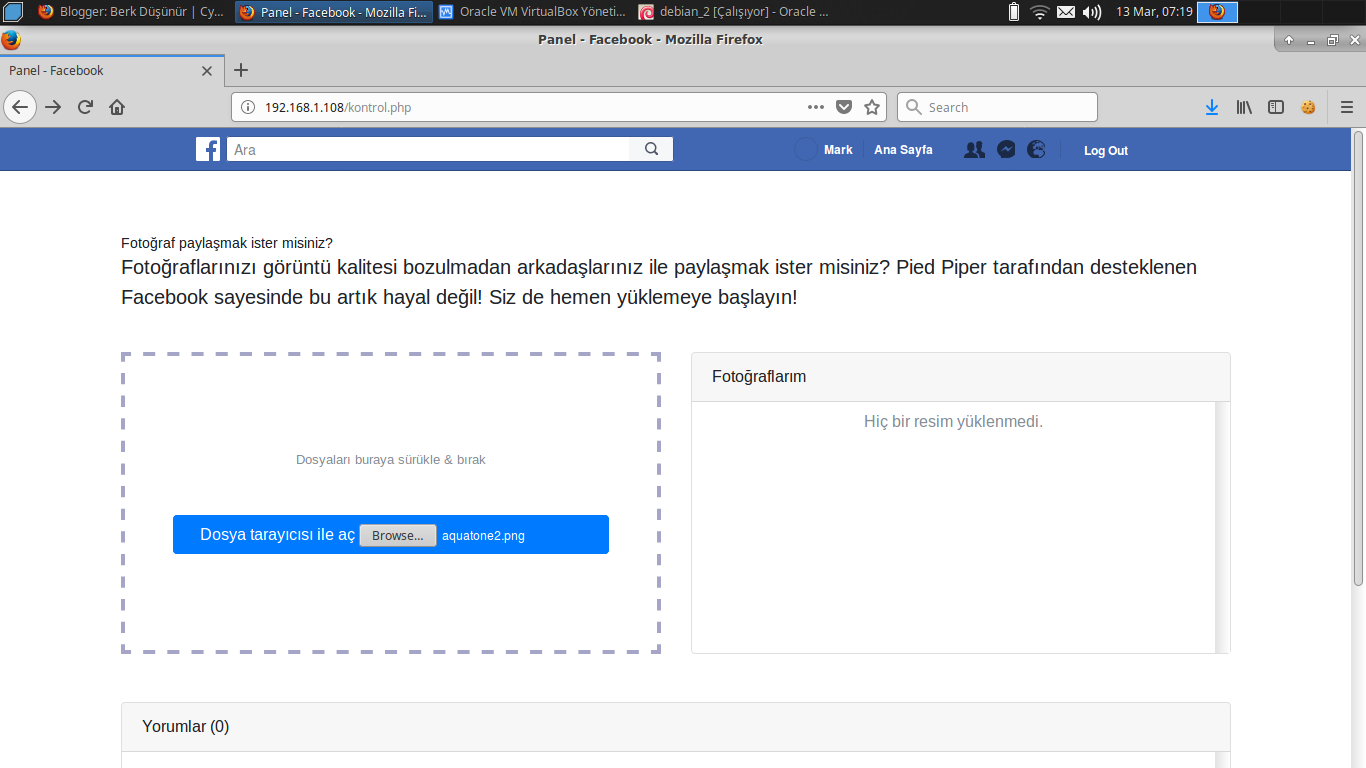Focus the Firefox Search box
The height and width of the screenshot is (768, 1366).
[997, 107]
